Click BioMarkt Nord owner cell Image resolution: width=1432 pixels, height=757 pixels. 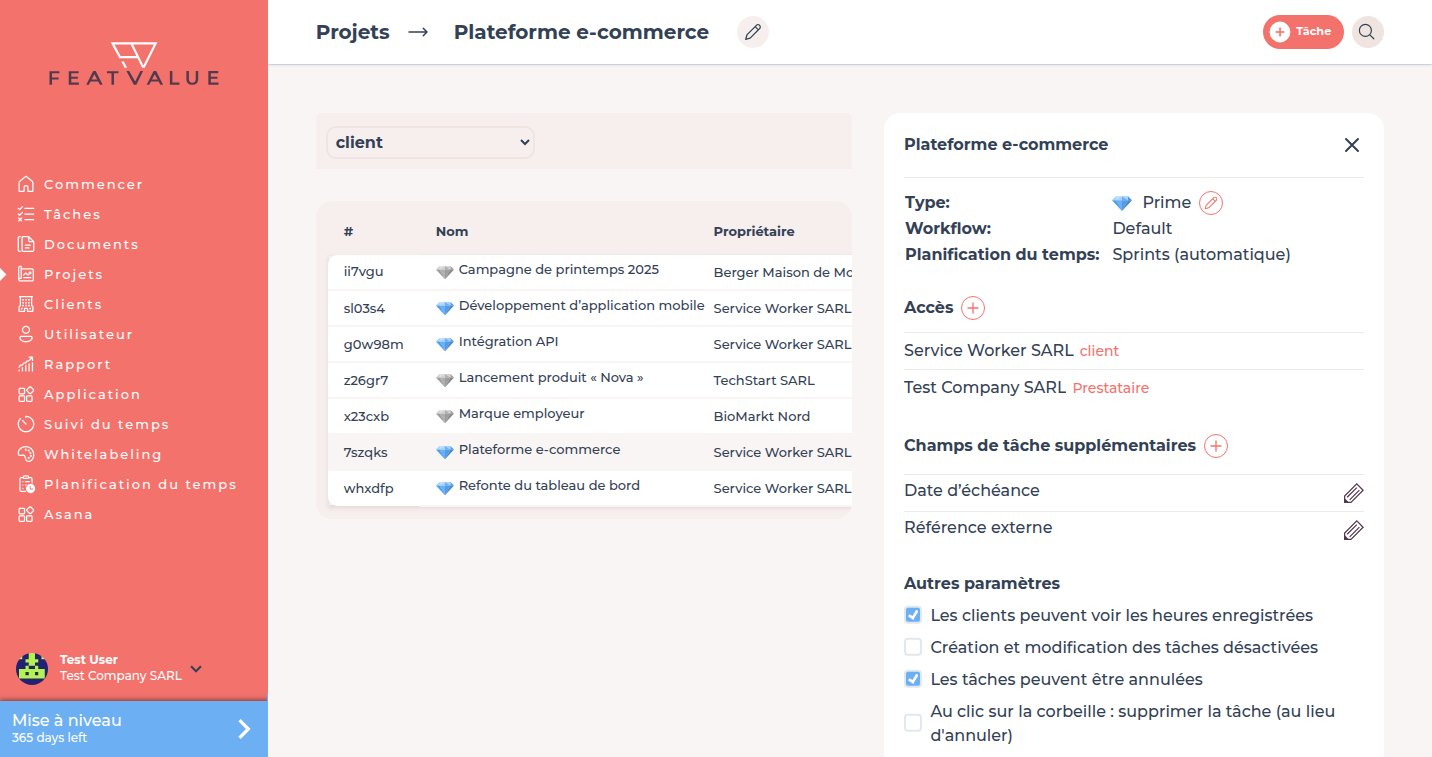(x=762, y=416)
